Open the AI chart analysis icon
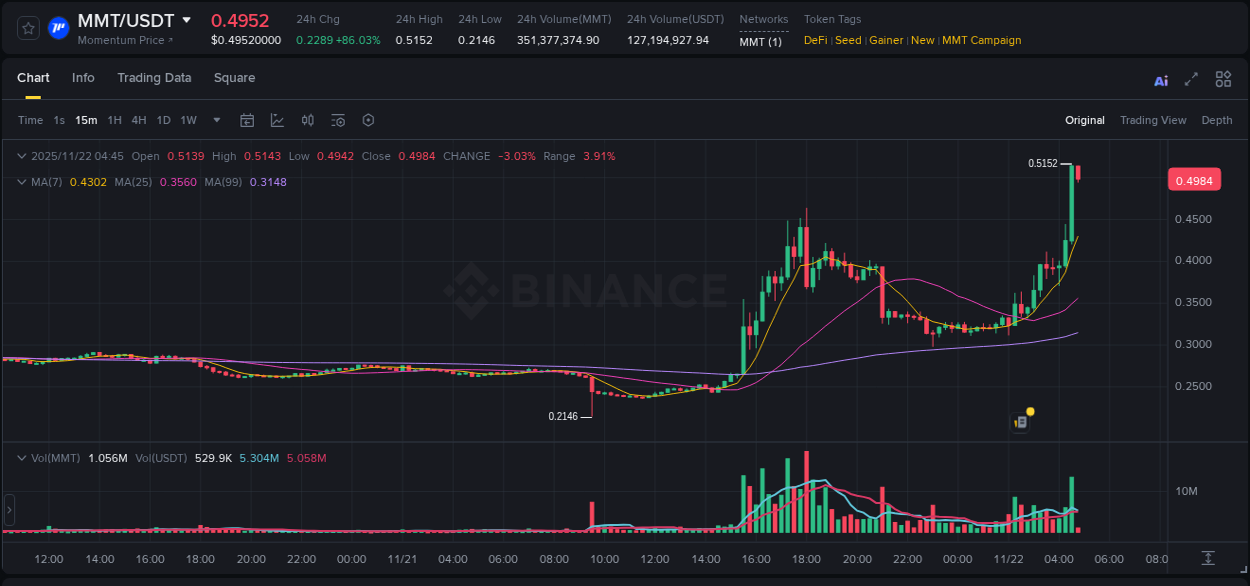The width and height of the screenshot is (1250, 586). coord(1160,79)
